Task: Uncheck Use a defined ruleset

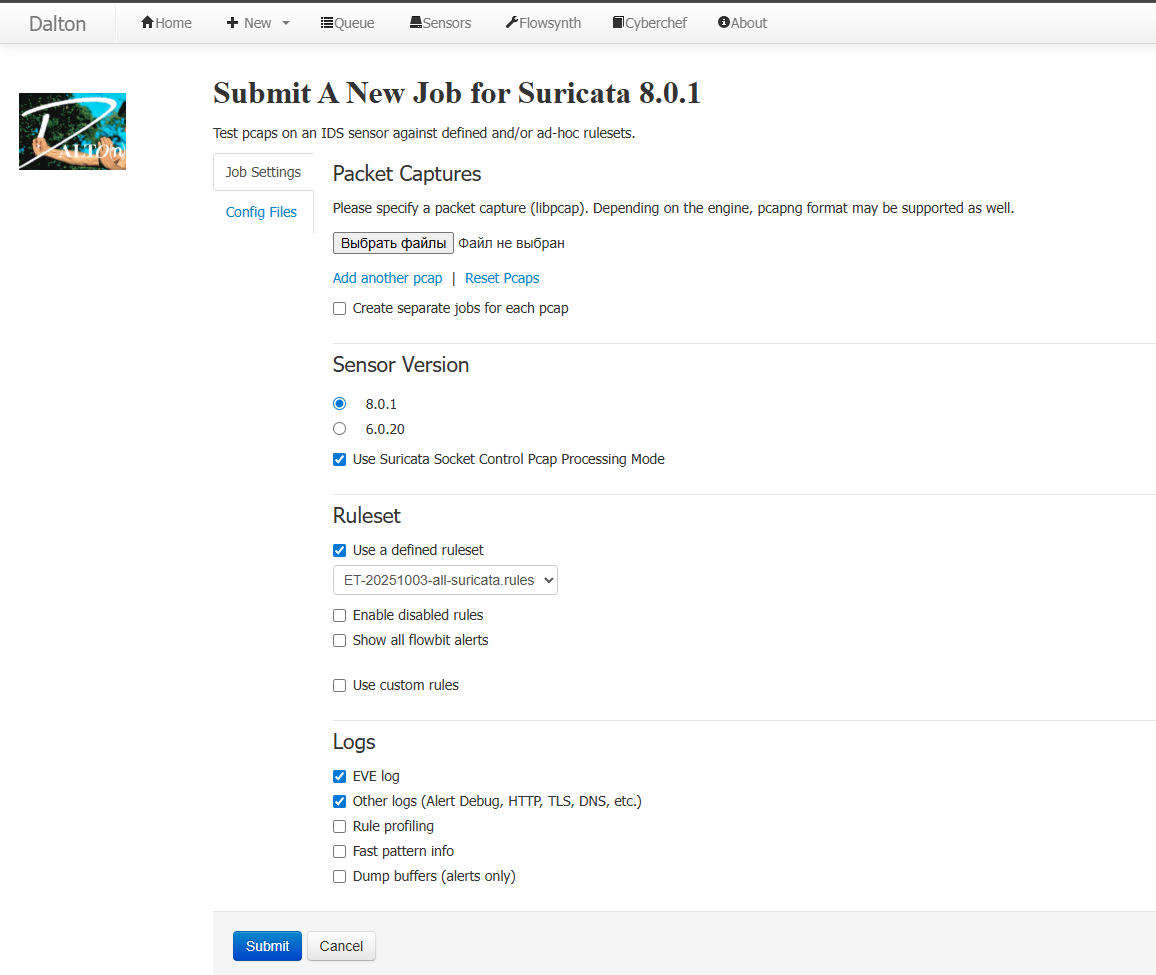Action: [x=339, y=550]
